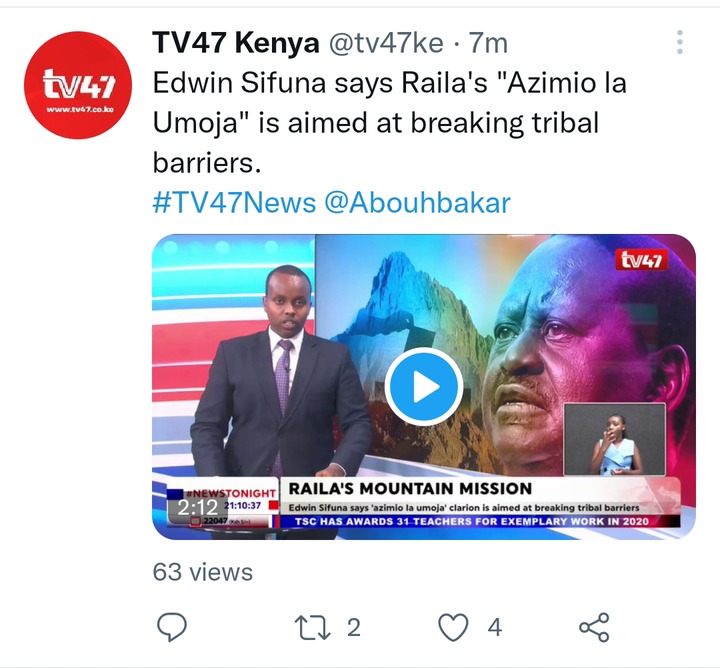Like the tweet with the heart icon
Viewport: 720px width, 668px height.
pos(454,627)
